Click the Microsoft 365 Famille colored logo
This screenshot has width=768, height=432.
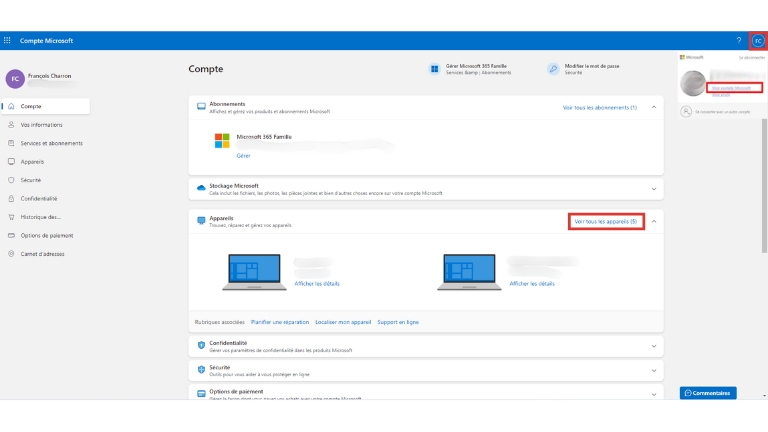click(222, 140)
